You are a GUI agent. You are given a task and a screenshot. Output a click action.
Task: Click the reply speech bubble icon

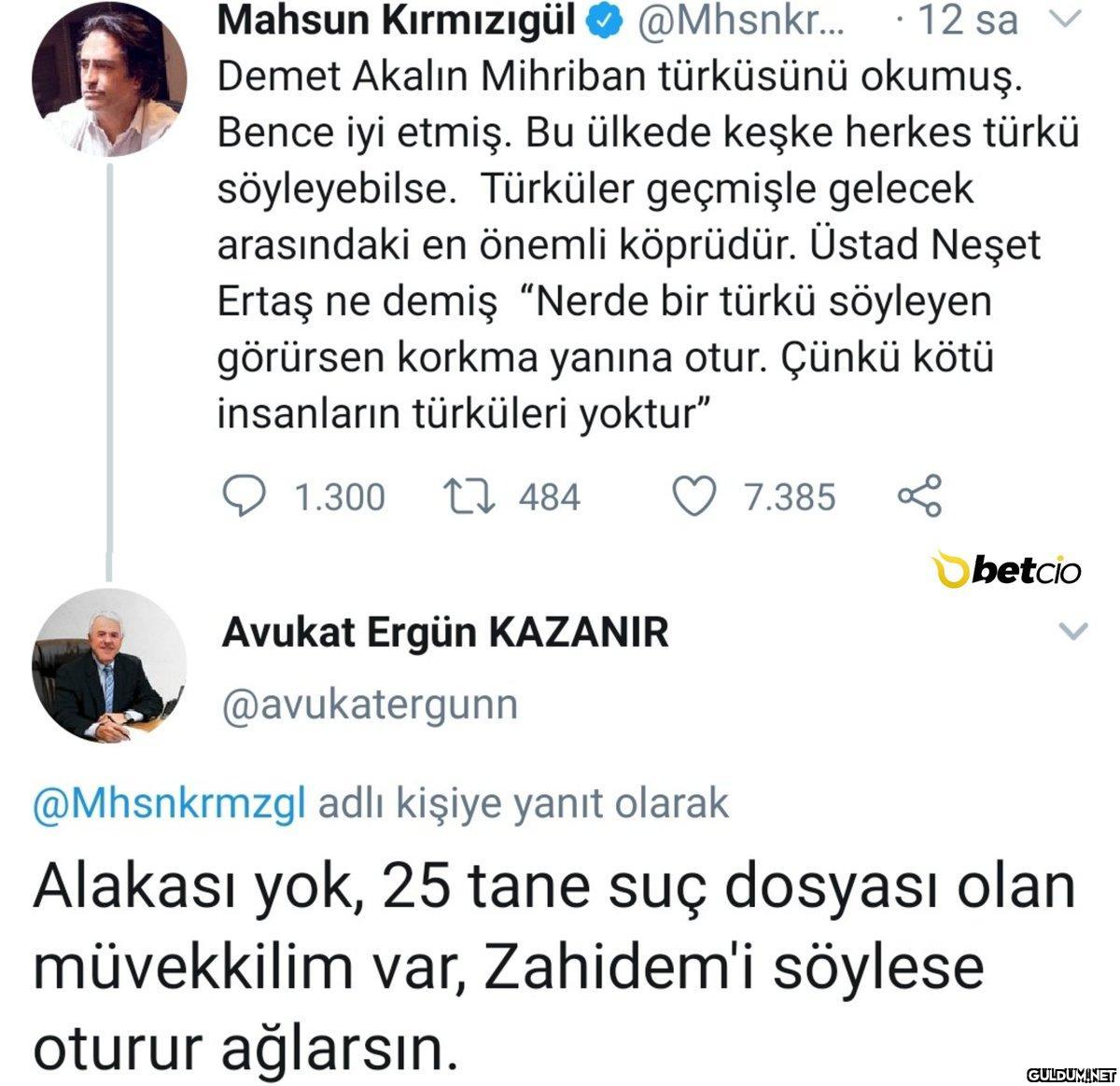click(x=247, y=496)
